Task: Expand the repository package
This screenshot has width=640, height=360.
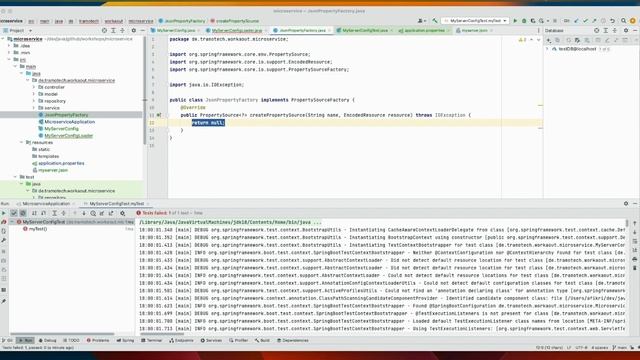Action: (x=34, y=101)
